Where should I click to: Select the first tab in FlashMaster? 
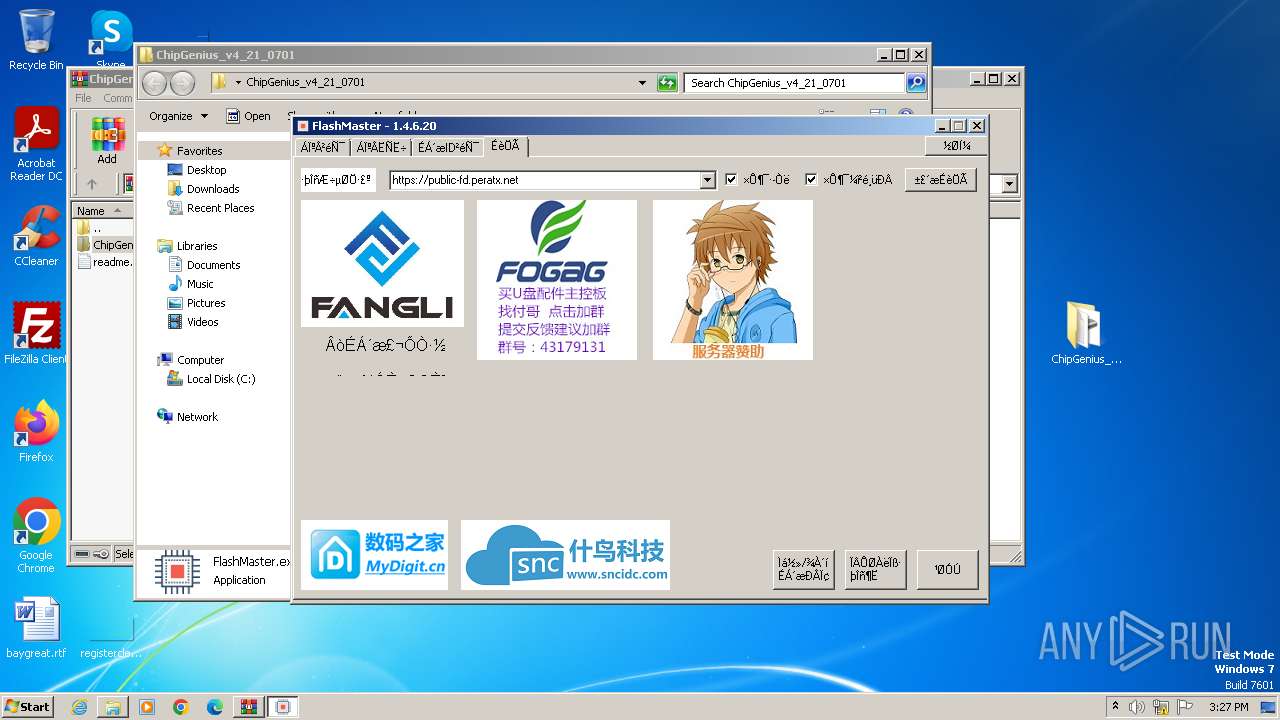[323, 147]
